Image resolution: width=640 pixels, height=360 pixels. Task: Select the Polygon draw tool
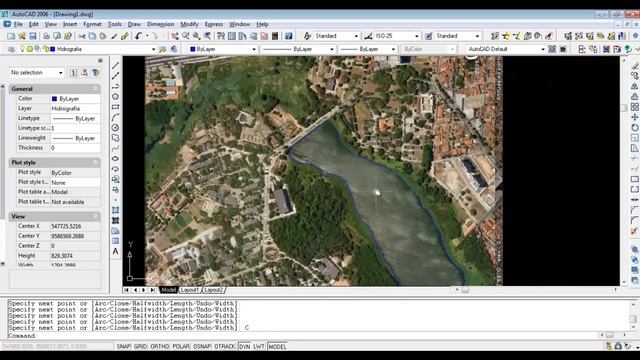point(116,96)
